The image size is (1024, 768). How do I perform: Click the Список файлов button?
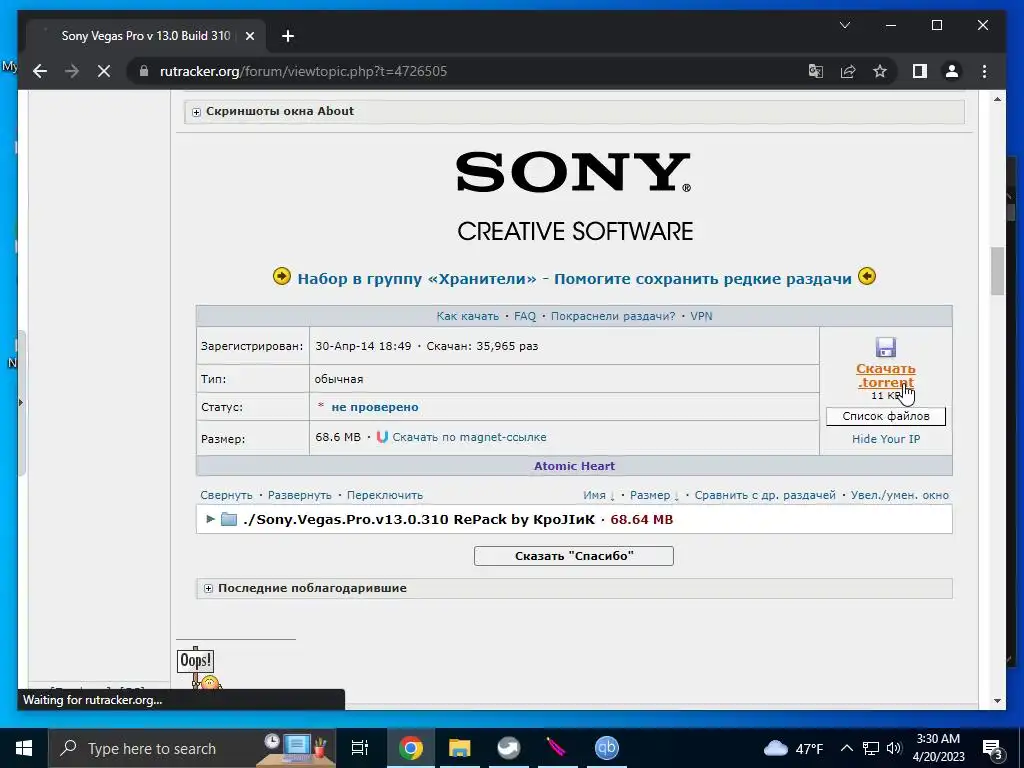[x=886, y=416]
